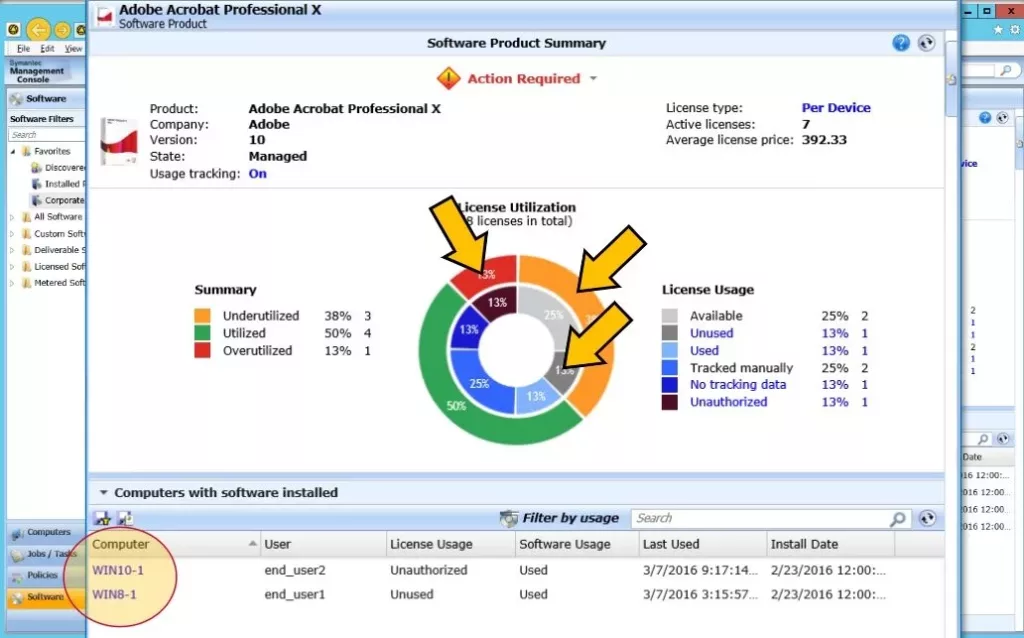Expand the Custom Software tree node
Screen dimensions: 1024x638
click(x=12, y=234)
